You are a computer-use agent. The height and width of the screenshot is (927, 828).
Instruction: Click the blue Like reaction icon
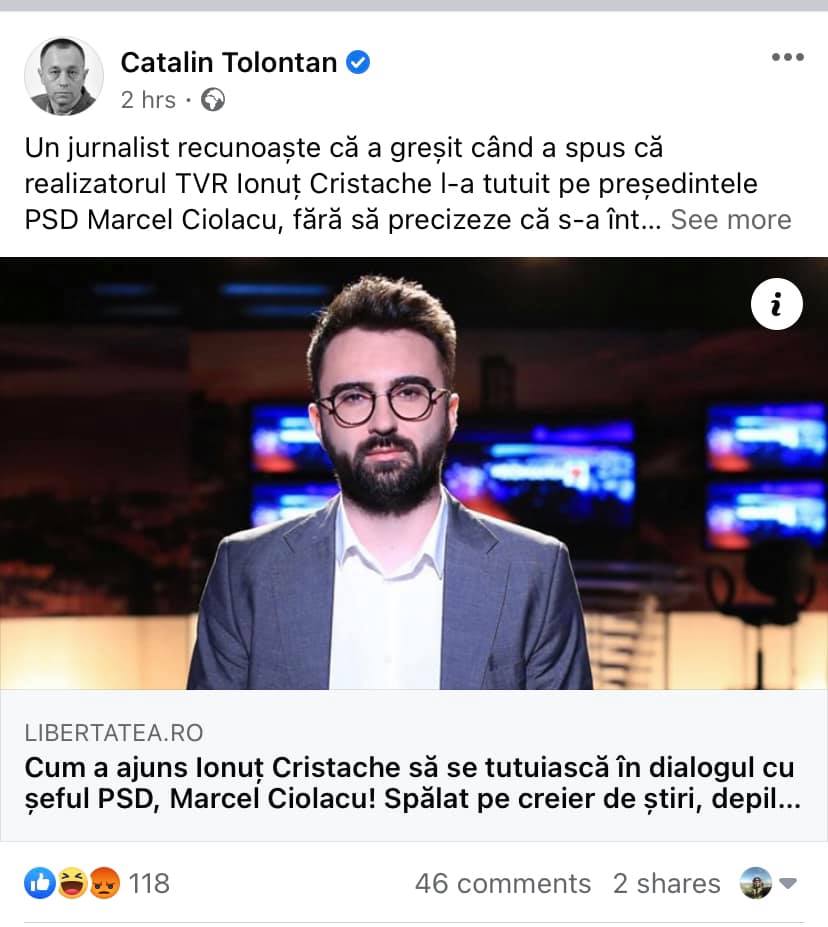(x=40, y=883)
